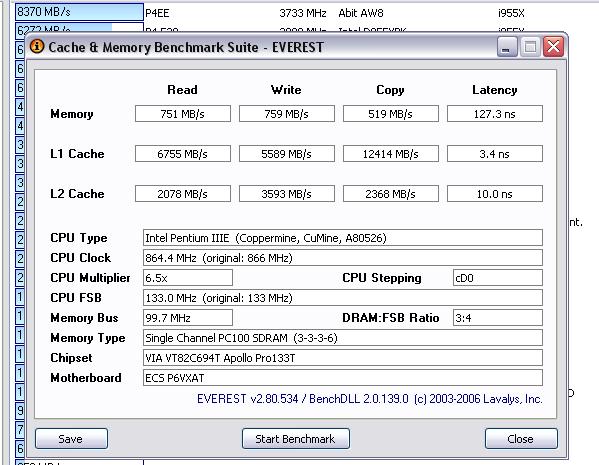This screenshot has height=465, width=599.
Task: Click Start Benchmark button
Action: tap(295, 439)
